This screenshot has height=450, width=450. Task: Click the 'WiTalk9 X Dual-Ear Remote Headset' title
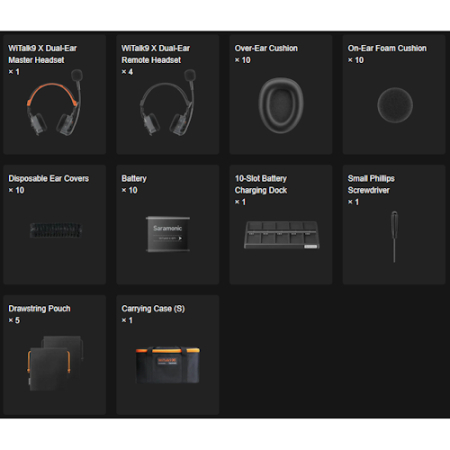[155, 54]
